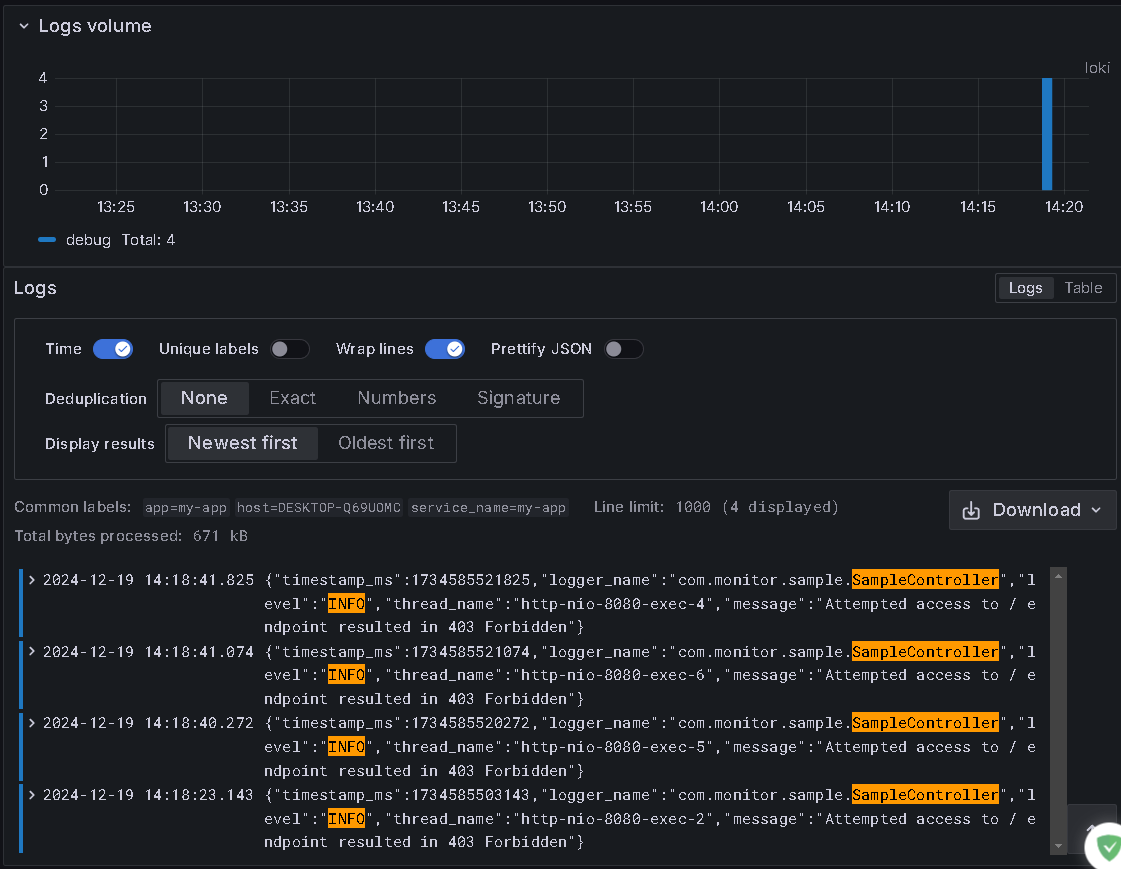Disable the Wrap lines toggle
Screen dimensions: 1121x869
pyautogui.click(x=445, y=349)
